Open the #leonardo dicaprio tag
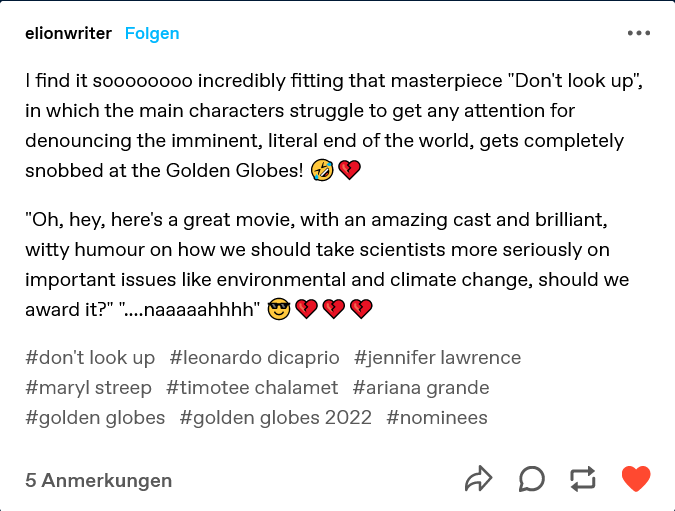The image size is (675, 511). pyautogui.click(x=255, y=357)
